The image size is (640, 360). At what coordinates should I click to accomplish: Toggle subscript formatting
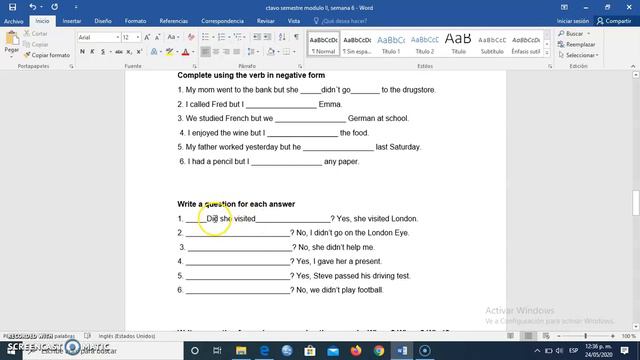(129, 51)
